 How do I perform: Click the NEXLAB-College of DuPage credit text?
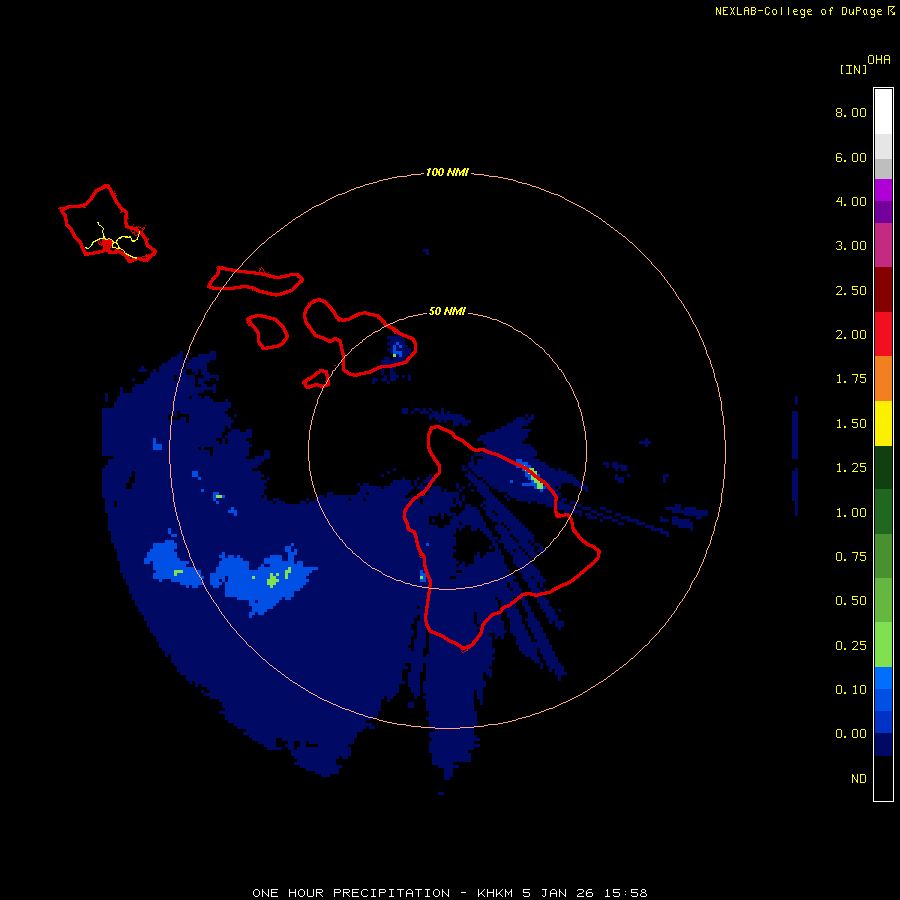click(x=798, y=11)
